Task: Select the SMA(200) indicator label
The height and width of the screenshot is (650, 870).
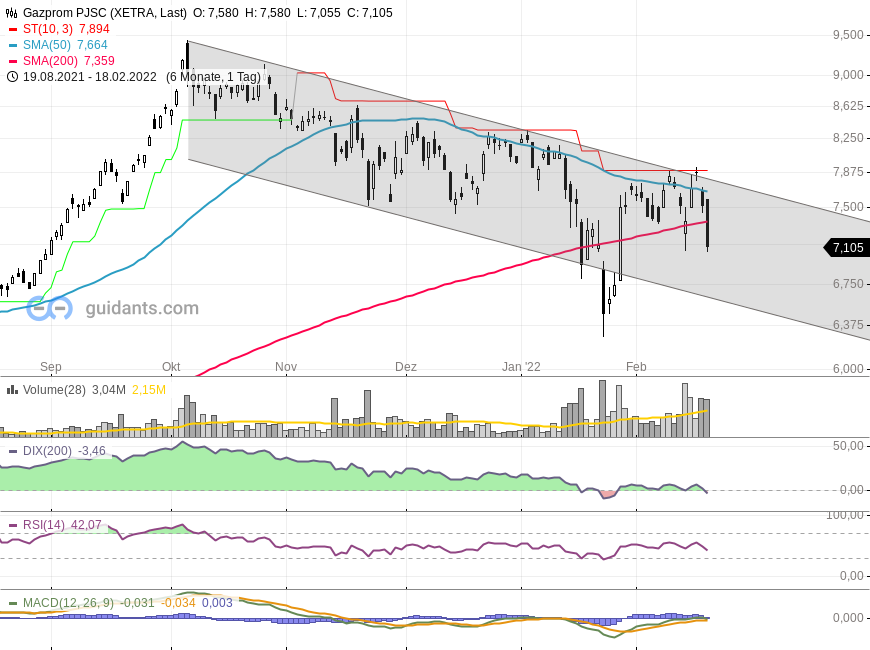Action: point(50,61)
